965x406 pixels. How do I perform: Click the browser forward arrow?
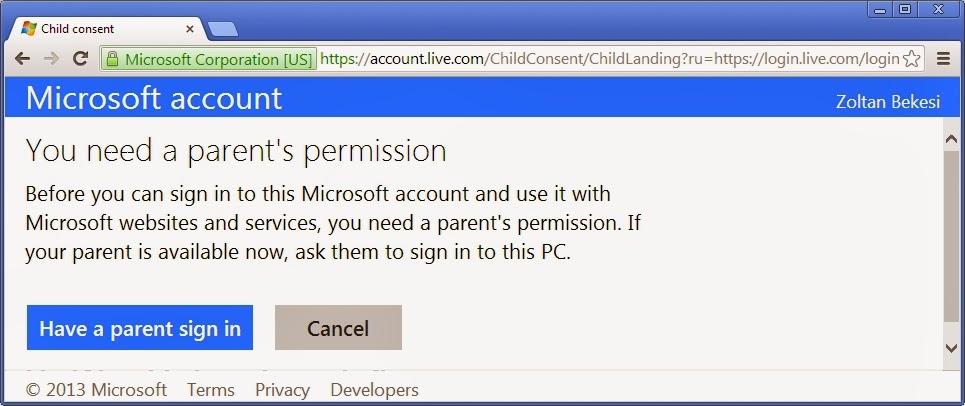coord(51,59)
